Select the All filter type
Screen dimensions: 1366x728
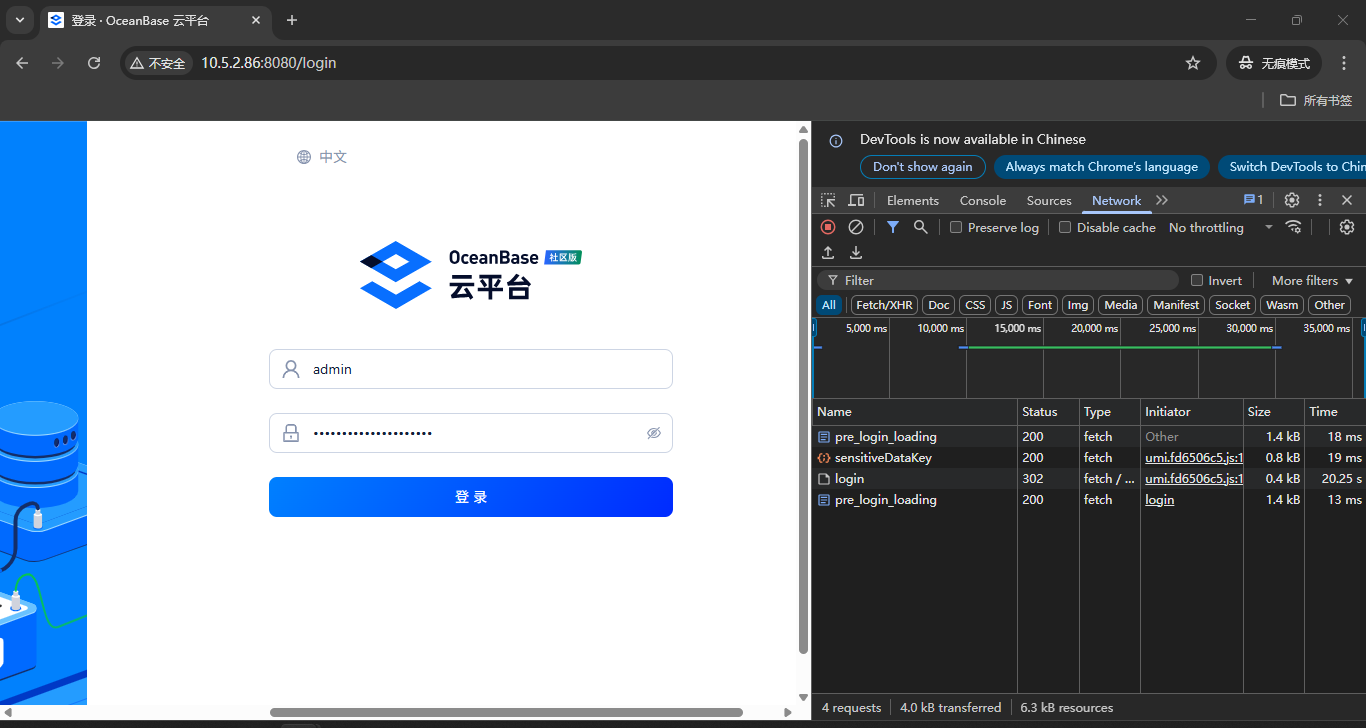[x=829, y=305]
